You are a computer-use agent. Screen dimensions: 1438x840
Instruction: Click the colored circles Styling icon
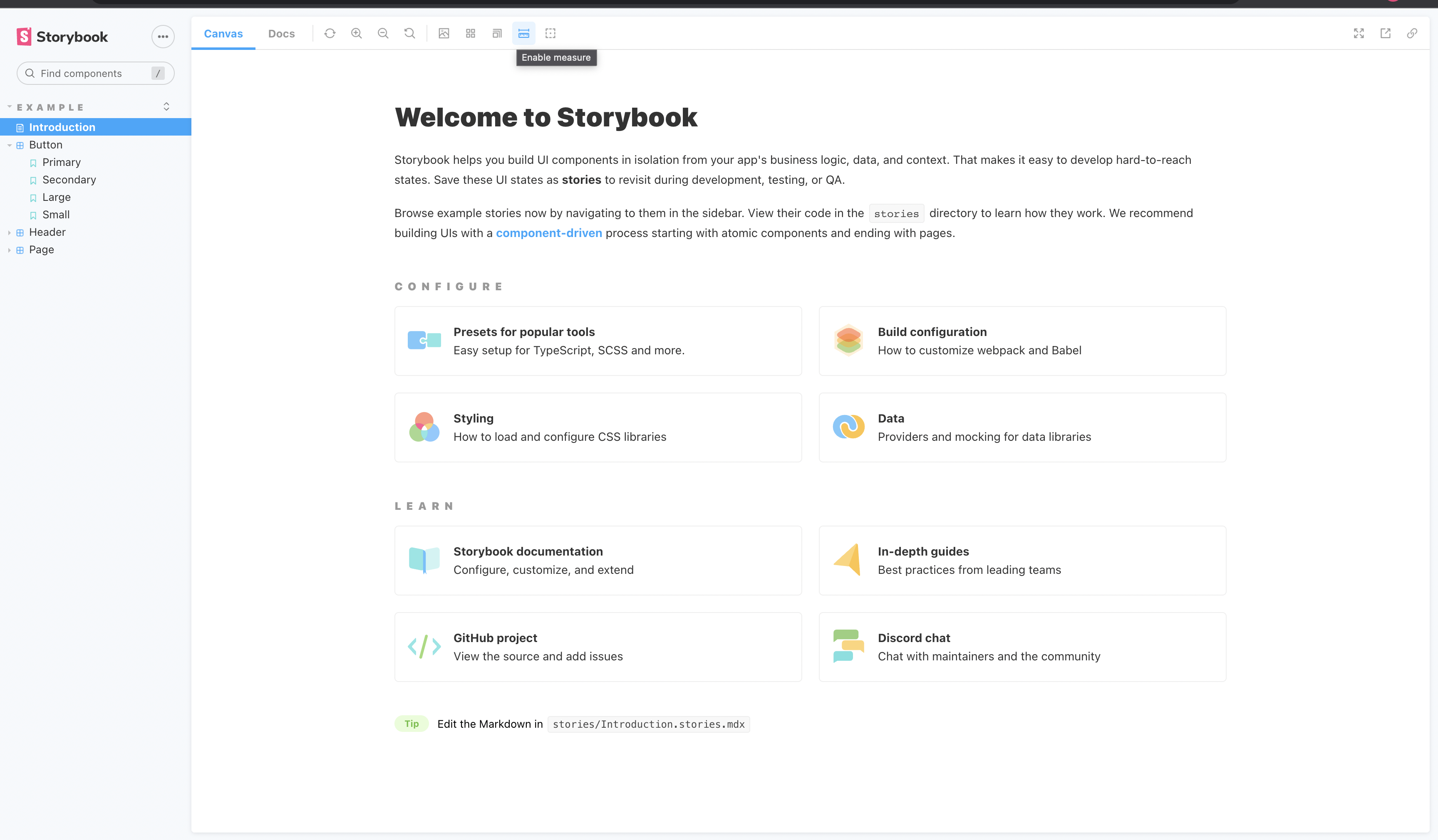pyautogui.click(x=424, y=427)
